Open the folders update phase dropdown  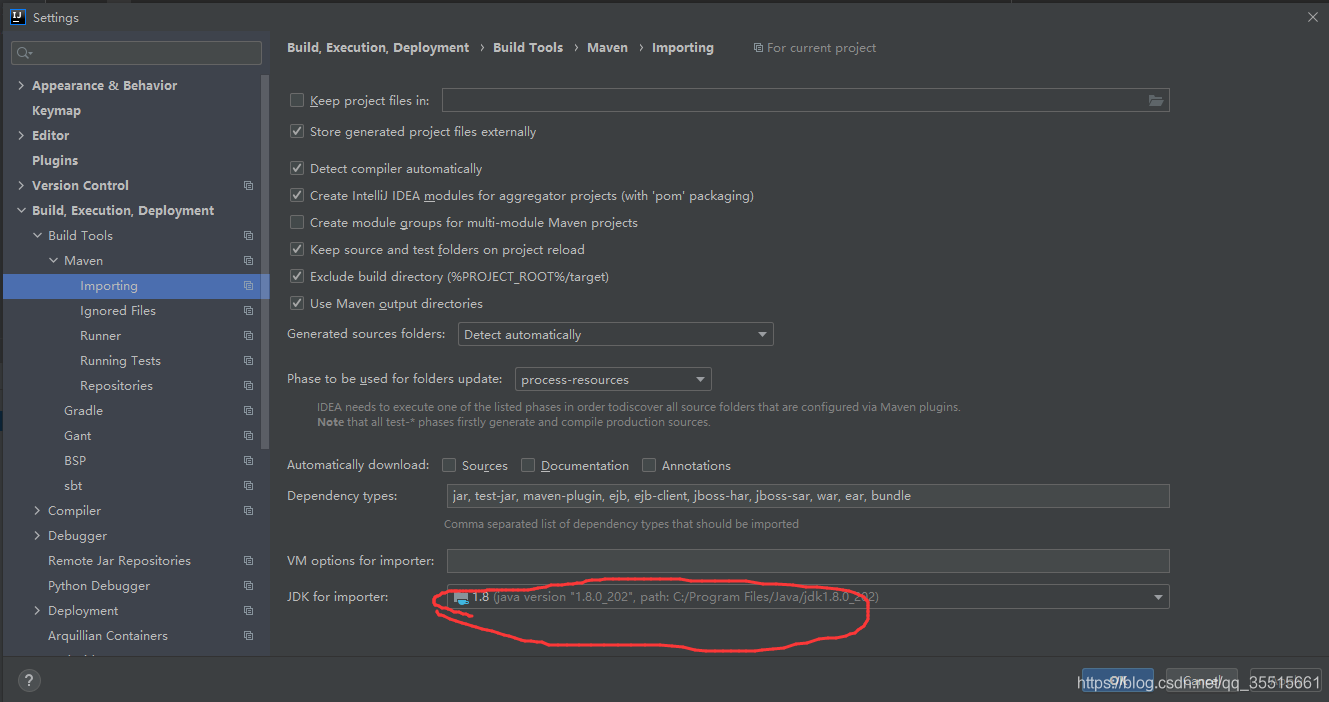coord(700,378)
